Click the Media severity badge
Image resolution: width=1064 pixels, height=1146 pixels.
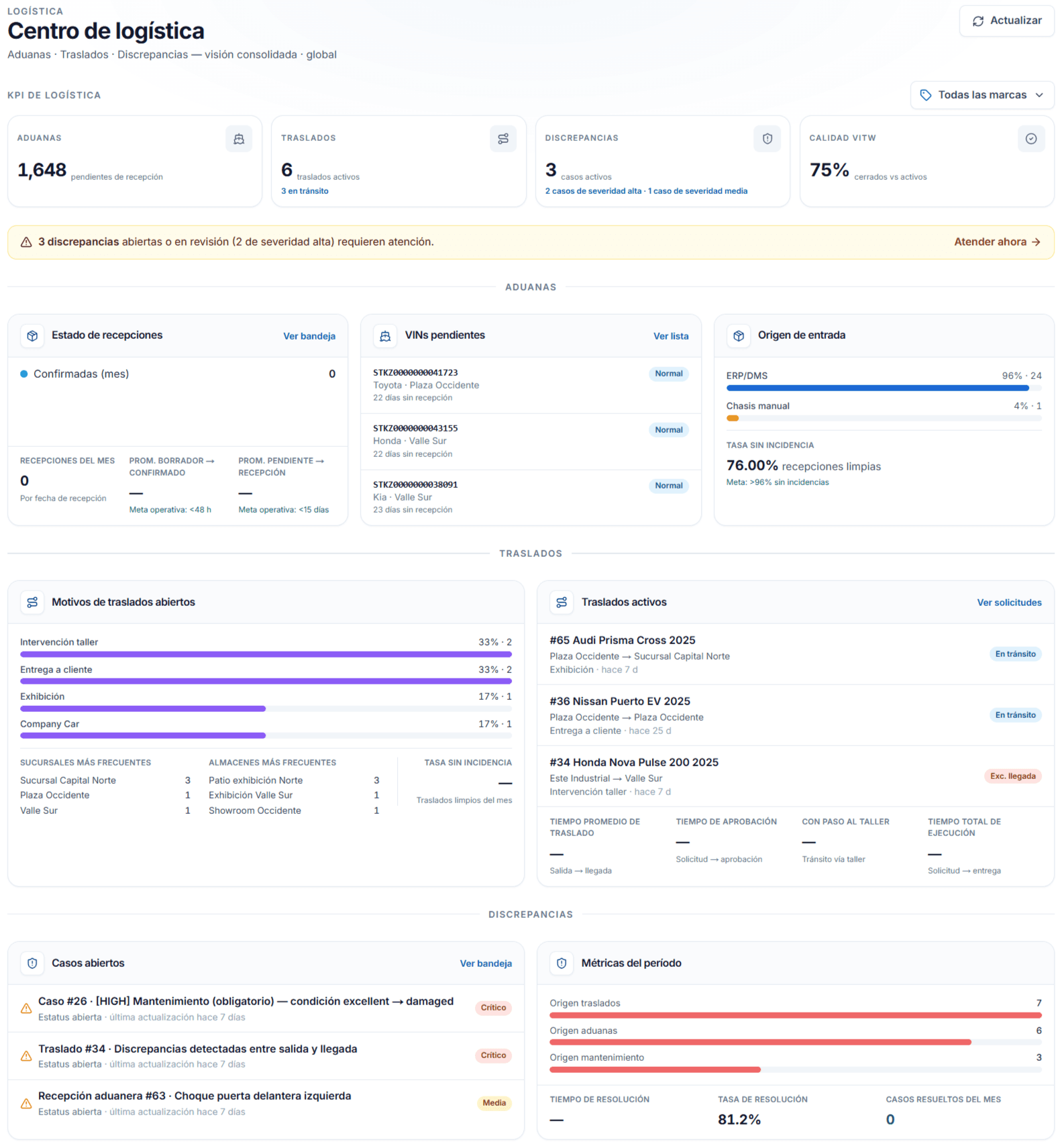494,1103
